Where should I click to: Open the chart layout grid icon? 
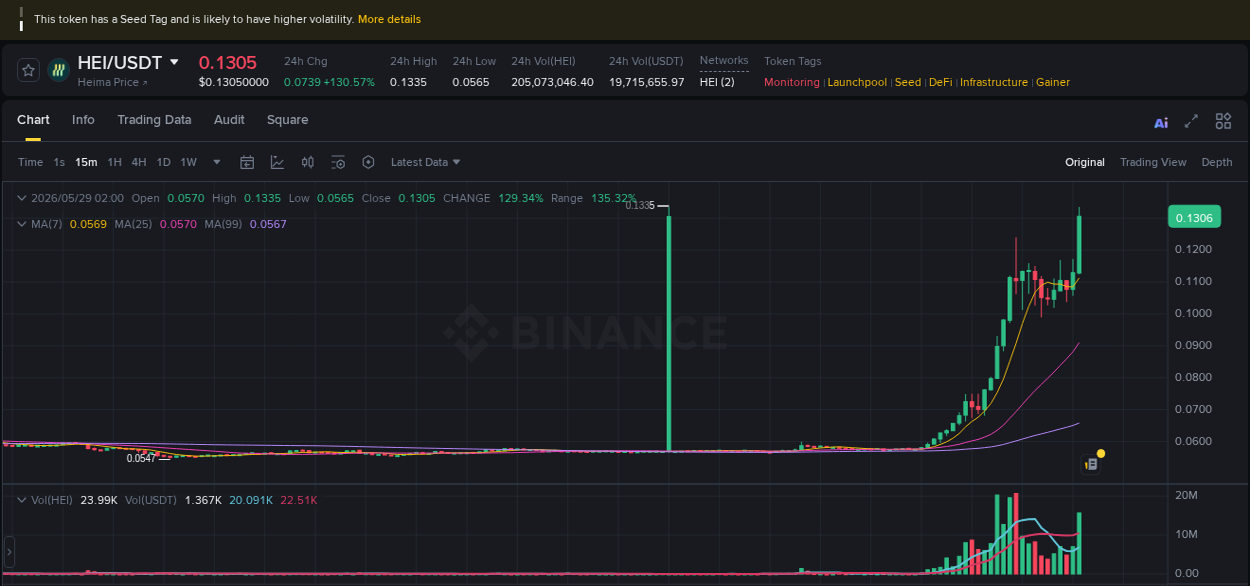(x=1223, y=121)
